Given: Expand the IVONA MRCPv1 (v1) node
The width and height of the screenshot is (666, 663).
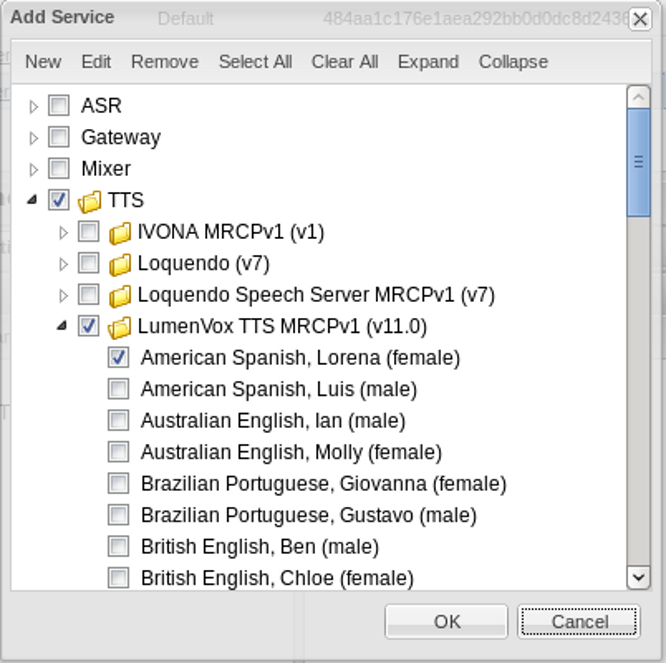Looking at the screenshot, I should [63, 232].
